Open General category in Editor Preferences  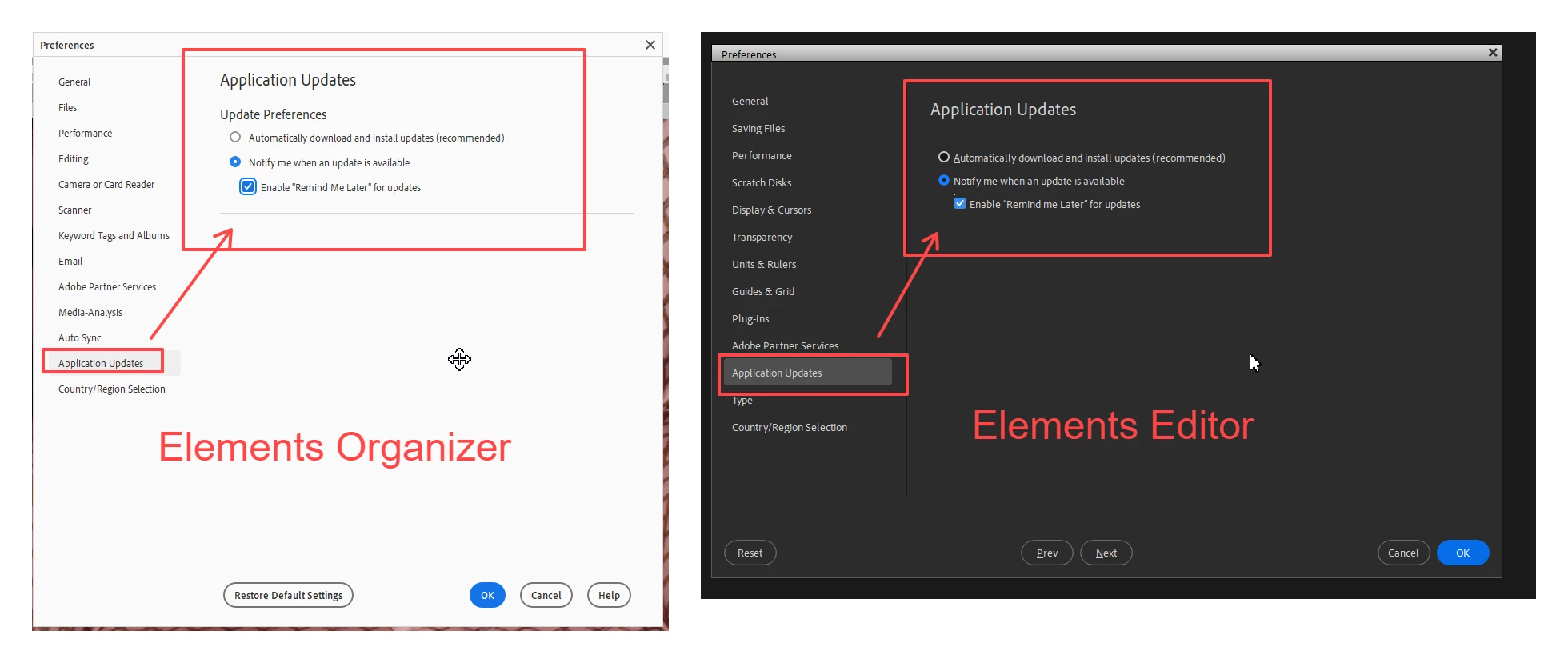750,101
